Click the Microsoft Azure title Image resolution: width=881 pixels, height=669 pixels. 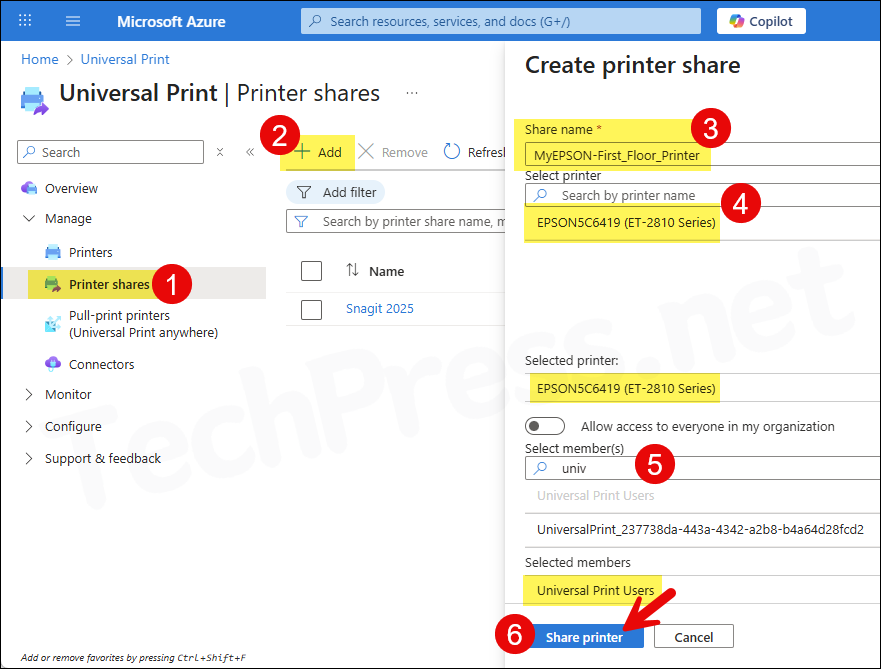click(171, 21)
